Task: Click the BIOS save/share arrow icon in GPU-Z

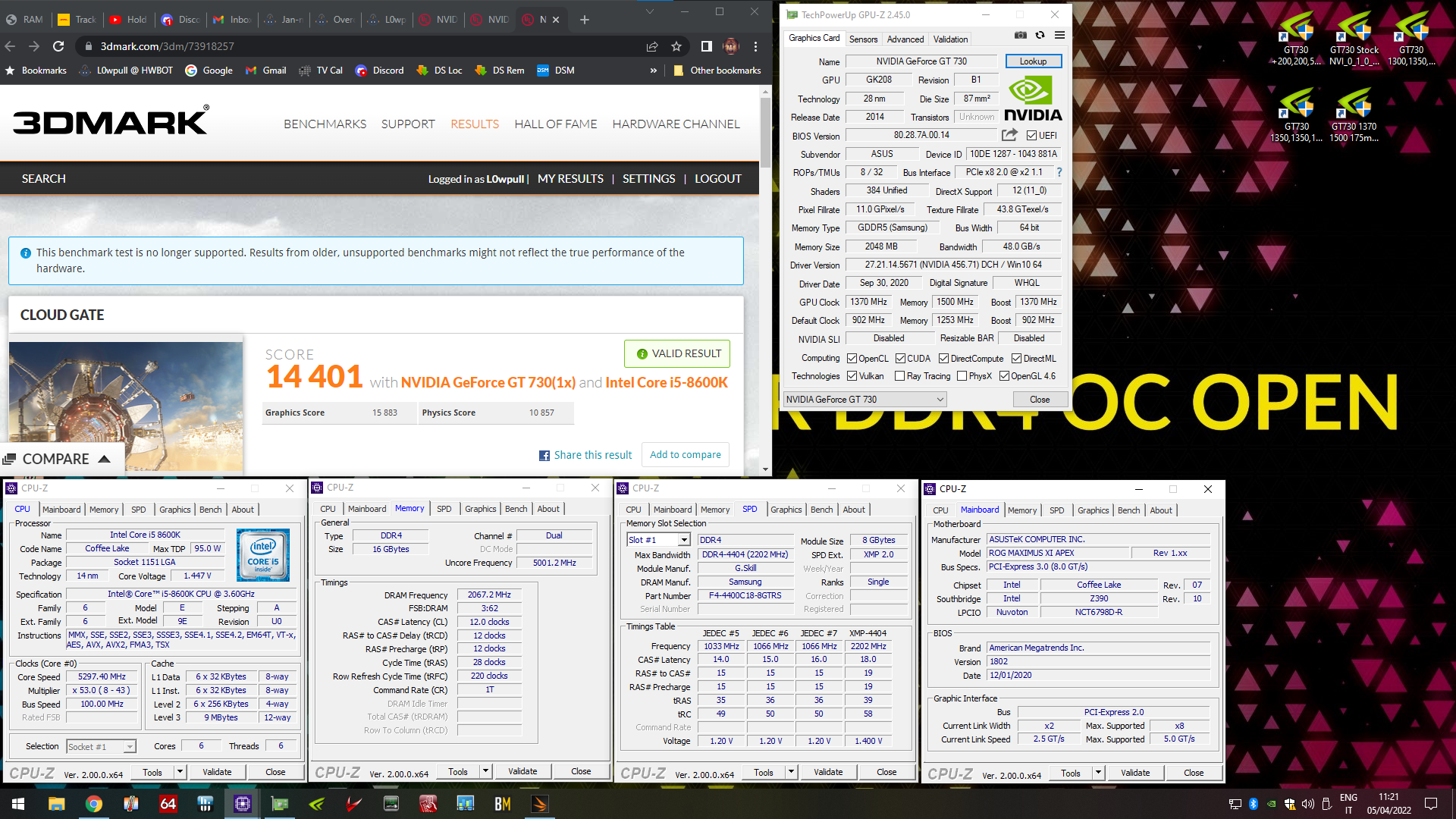Action: [1009, 135]
